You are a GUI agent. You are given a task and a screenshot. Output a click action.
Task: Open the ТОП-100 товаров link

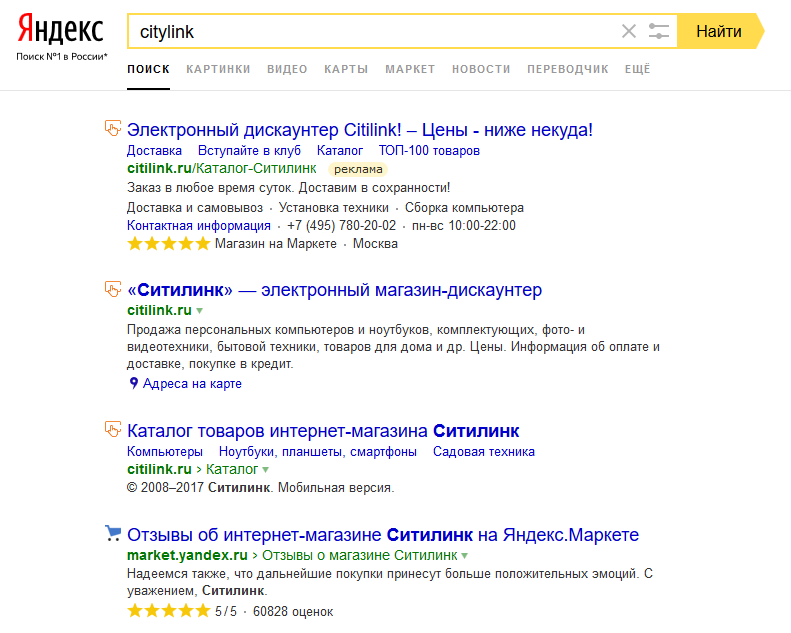tap(429, 150)
